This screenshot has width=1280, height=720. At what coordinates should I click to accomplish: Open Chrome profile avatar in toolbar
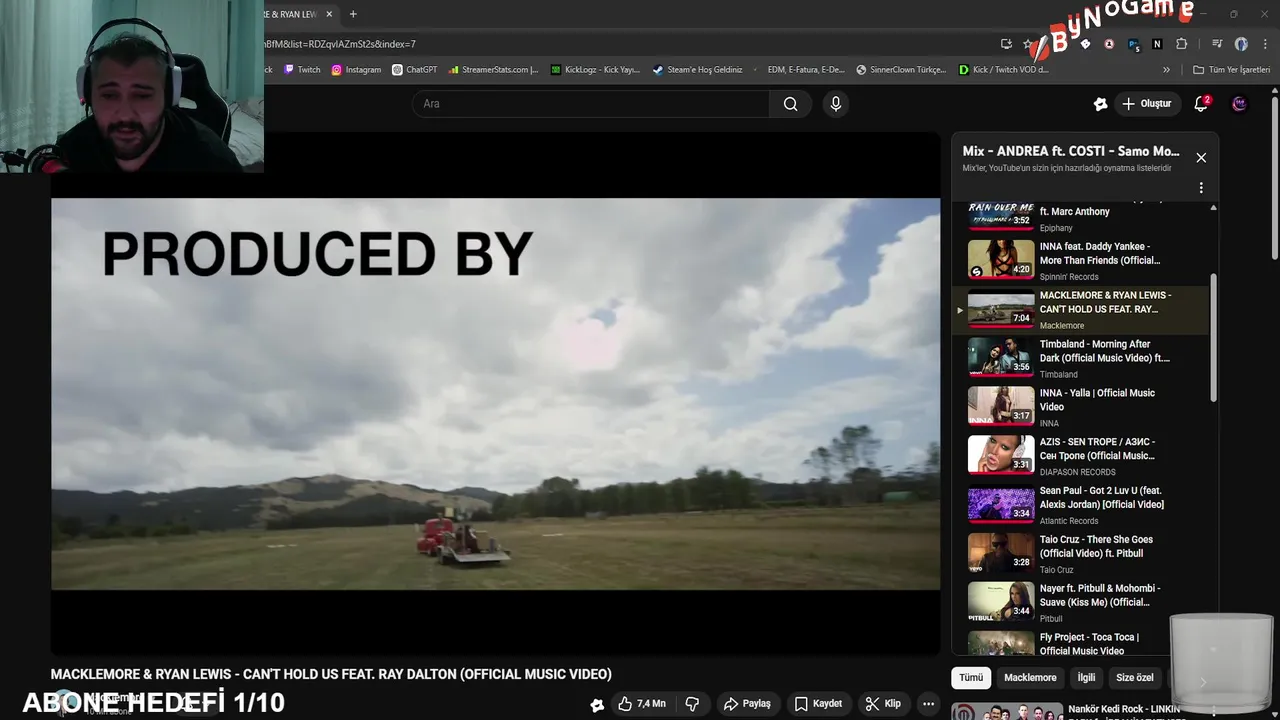[1241, 44]
